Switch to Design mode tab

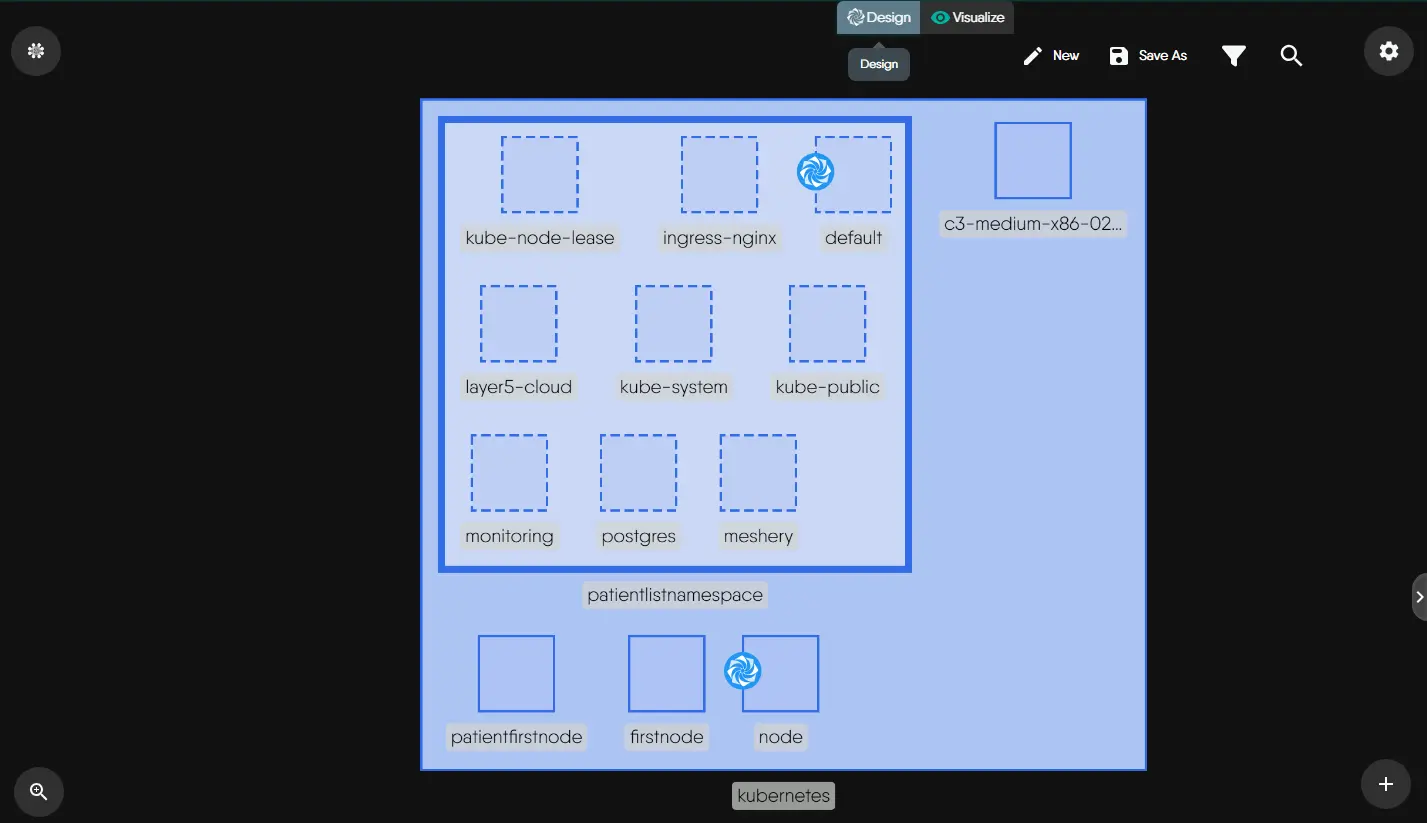click(879, 17)
